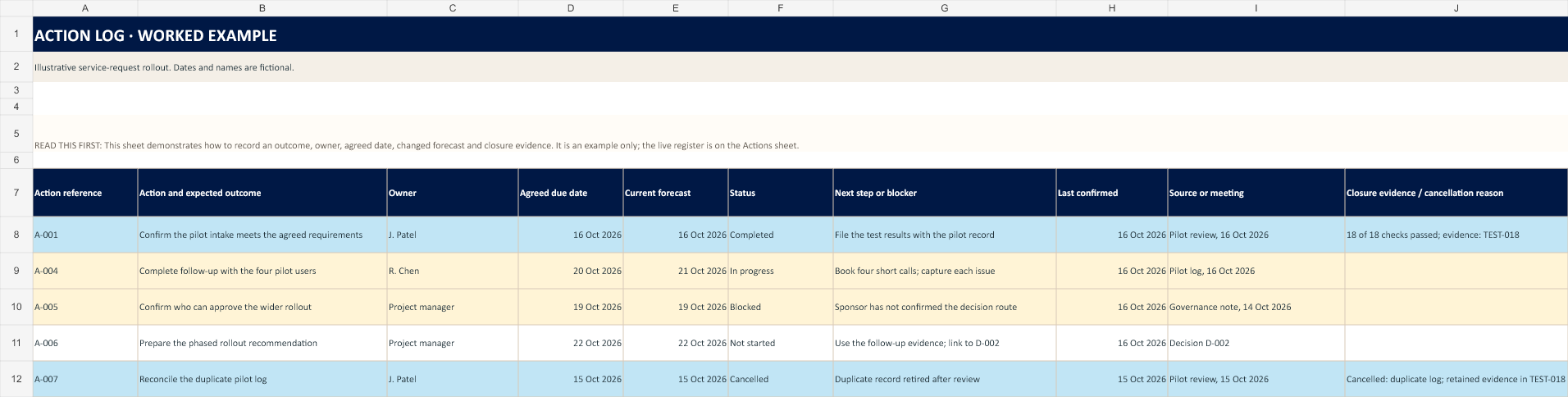
Task: Select column J header
Action: point(1456,7)
